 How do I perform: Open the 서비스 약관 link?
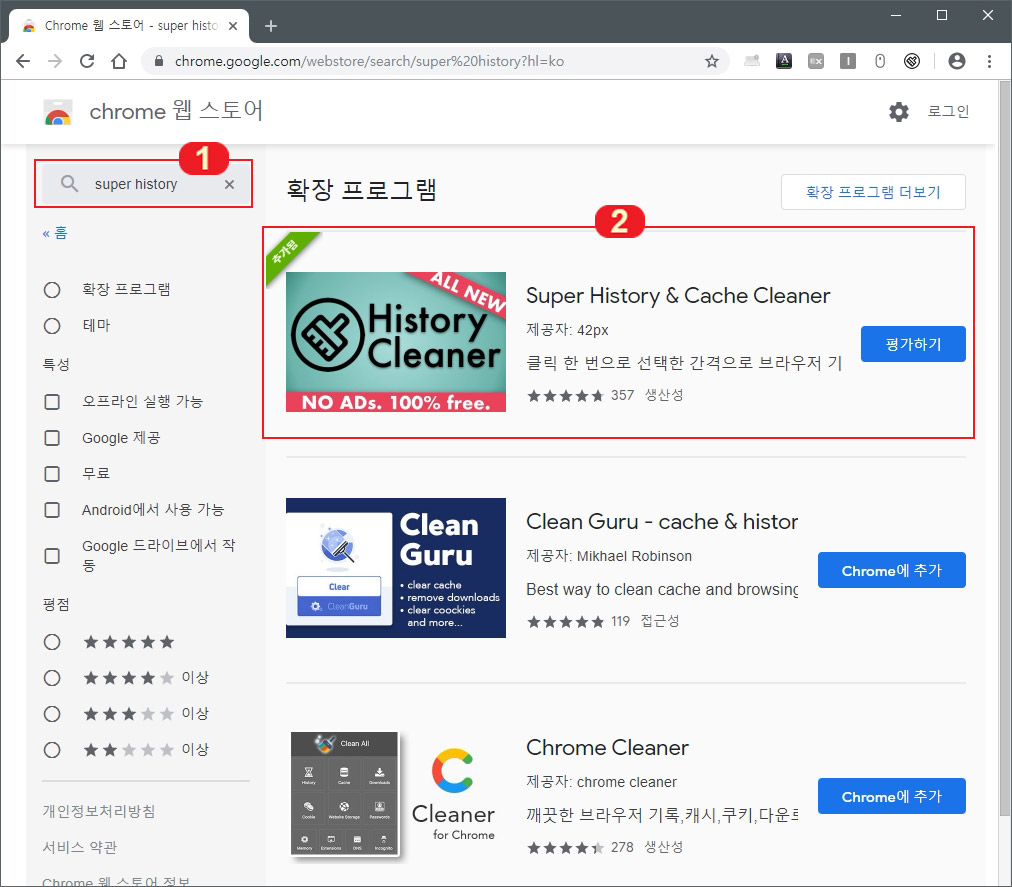point(80,848)
